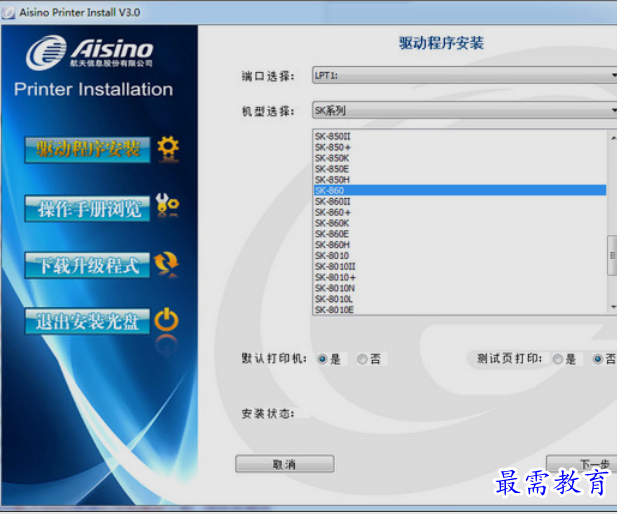Click the Aisino logo
Image resolution: width=617 pixels, height=514 pixels.
90,53
